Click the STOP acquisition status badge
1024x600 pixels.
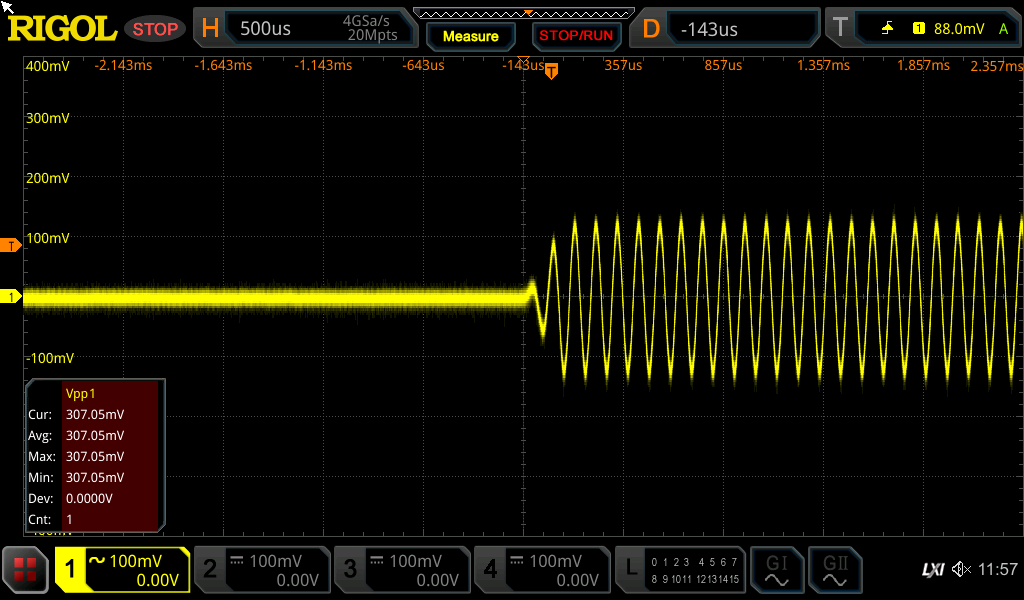[x=155, y=29]
